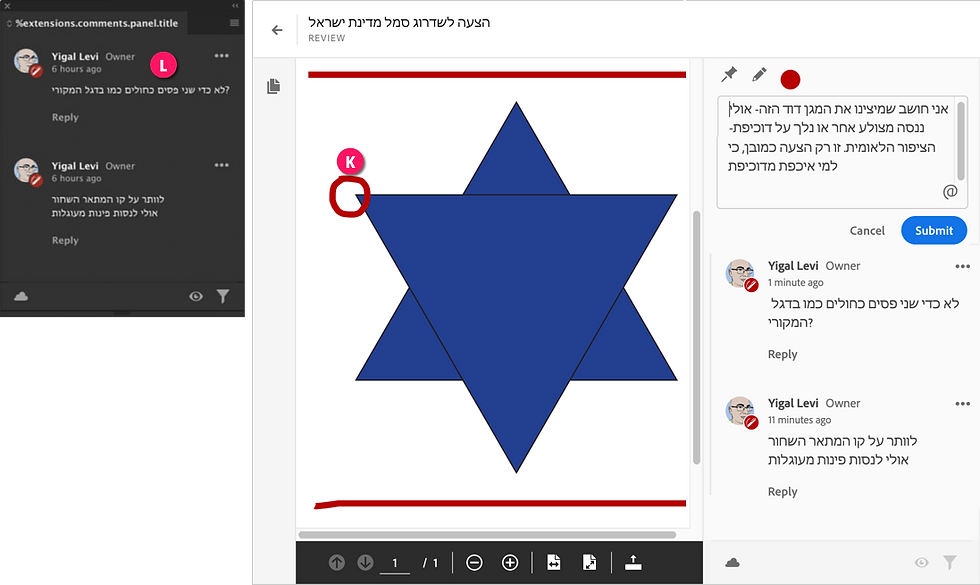Click the vertical scrollbar of the document
This screenshot has height=585, width=980.
click(696, 338)
